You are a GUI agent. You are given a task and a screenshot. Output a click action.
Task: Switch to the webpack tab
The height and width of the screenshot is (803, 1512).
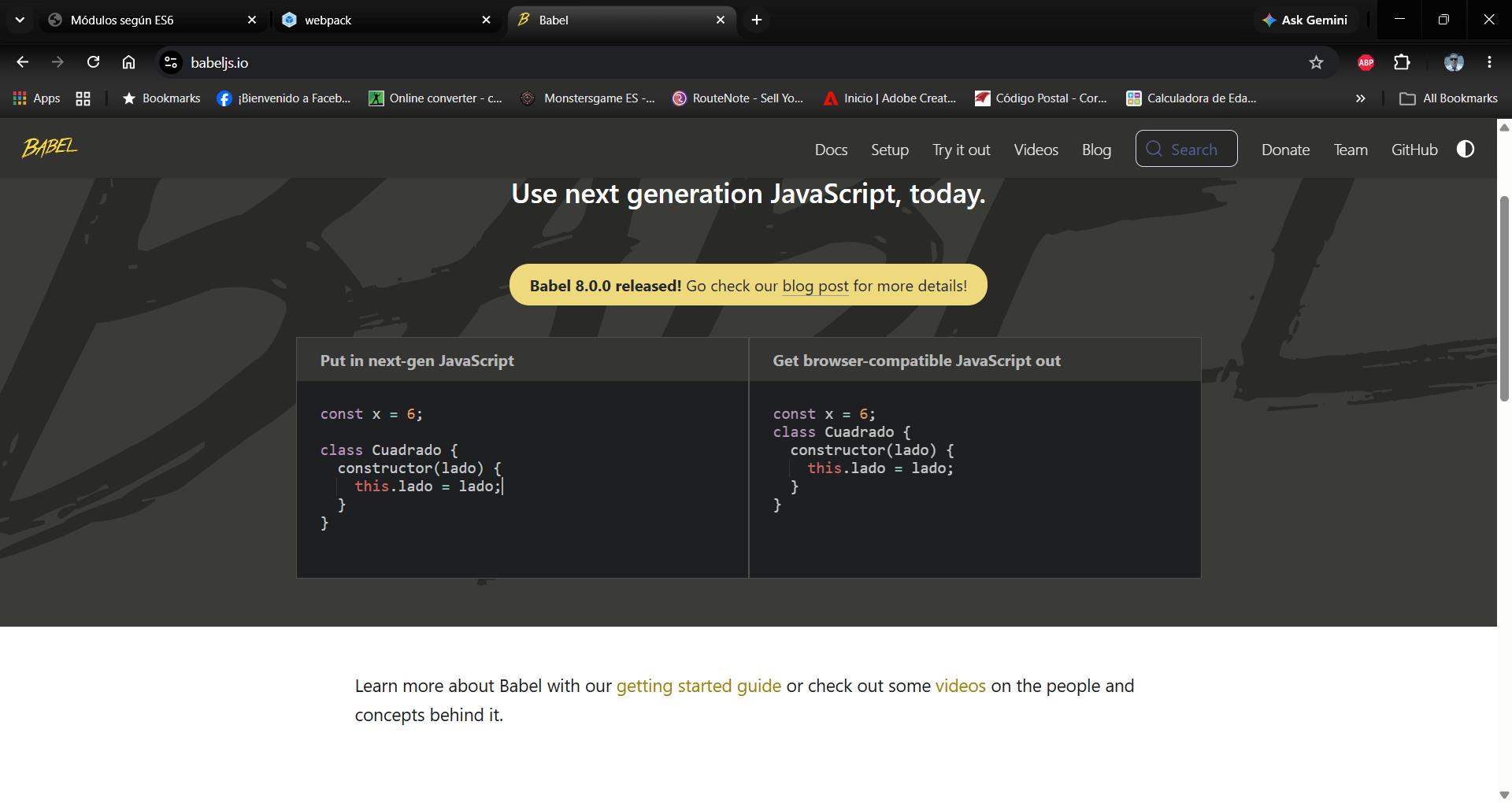(386, 20)
